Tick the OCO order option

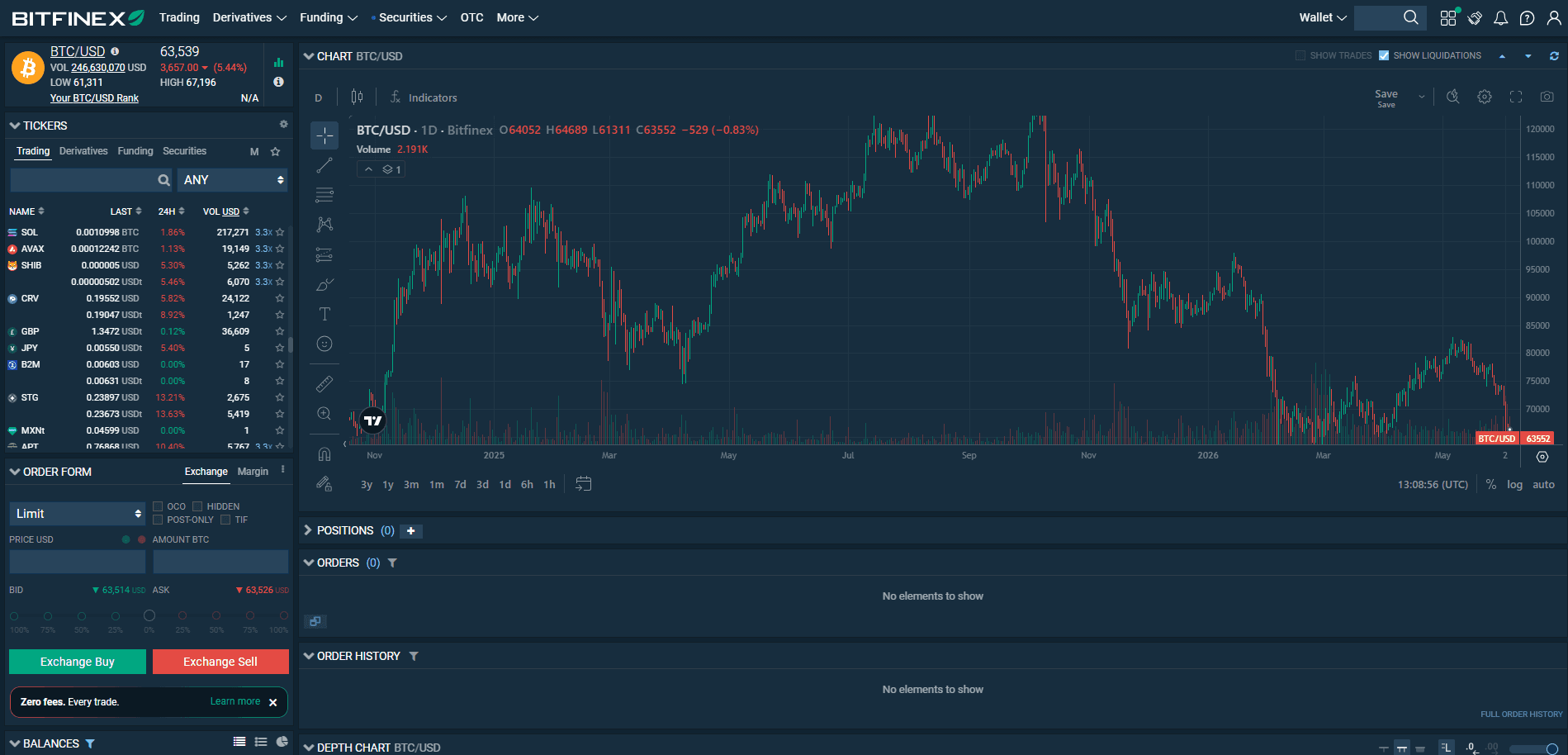(x=158, y=506)
